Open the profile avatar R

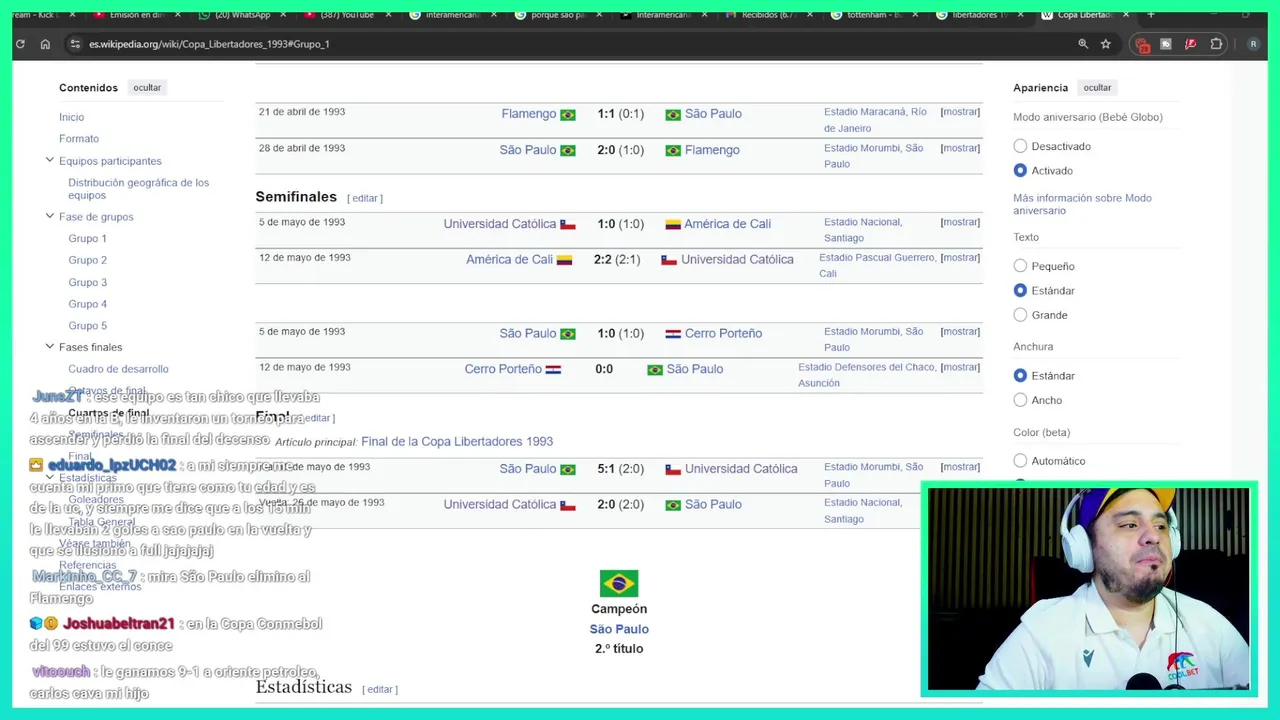click(x=1253, y=44)
